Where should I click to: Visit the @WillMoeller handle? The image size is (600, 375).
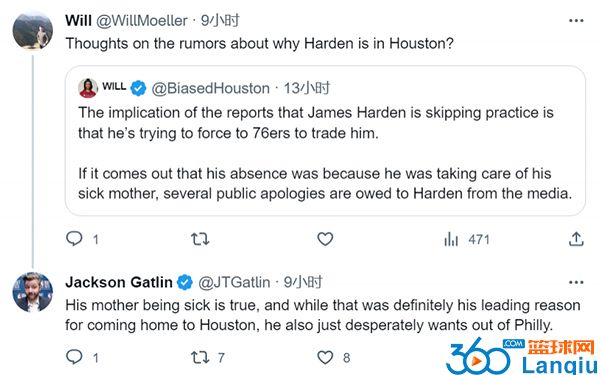pyautogui.click(x=142, y=20)
